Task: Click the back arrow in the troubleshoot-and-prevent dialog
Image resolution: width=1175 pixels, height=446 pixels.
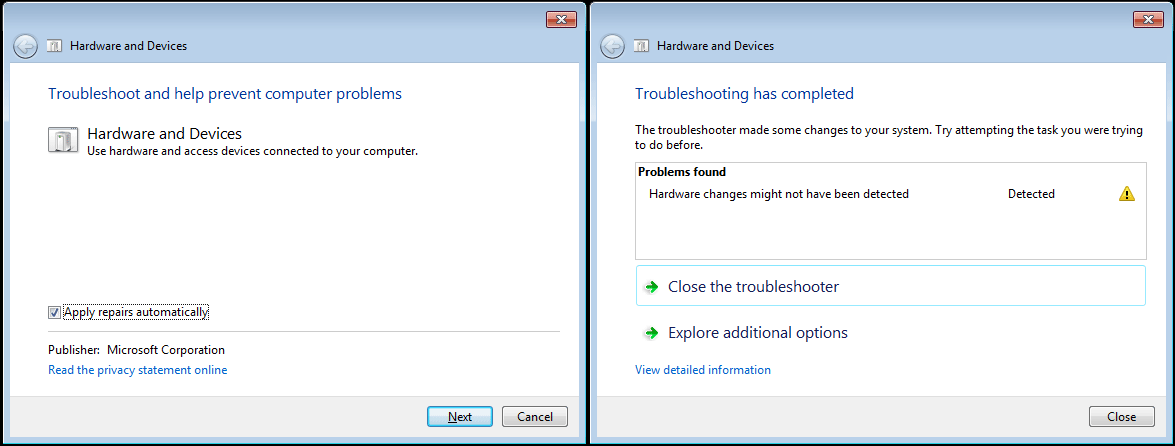Action: 26,46
